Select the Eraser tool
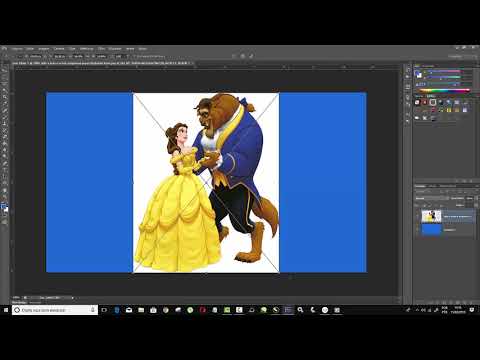Image resolution: width=480 pixels, height=360 pixels. click(x=4, y=137)
